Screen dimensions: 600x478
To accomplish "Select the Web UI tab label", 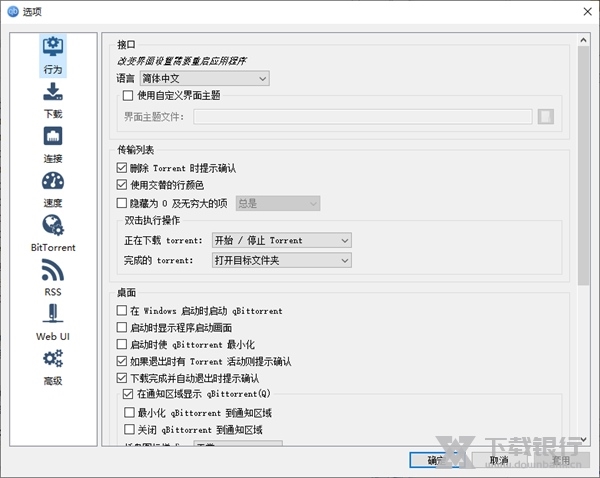I will (53, 336).
